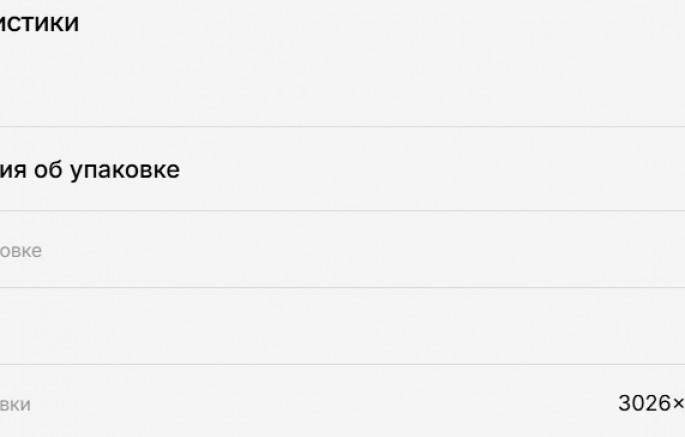Click the "×" sign after 3026
This screenshot has height=437, width=685.
tap(678, 404)
